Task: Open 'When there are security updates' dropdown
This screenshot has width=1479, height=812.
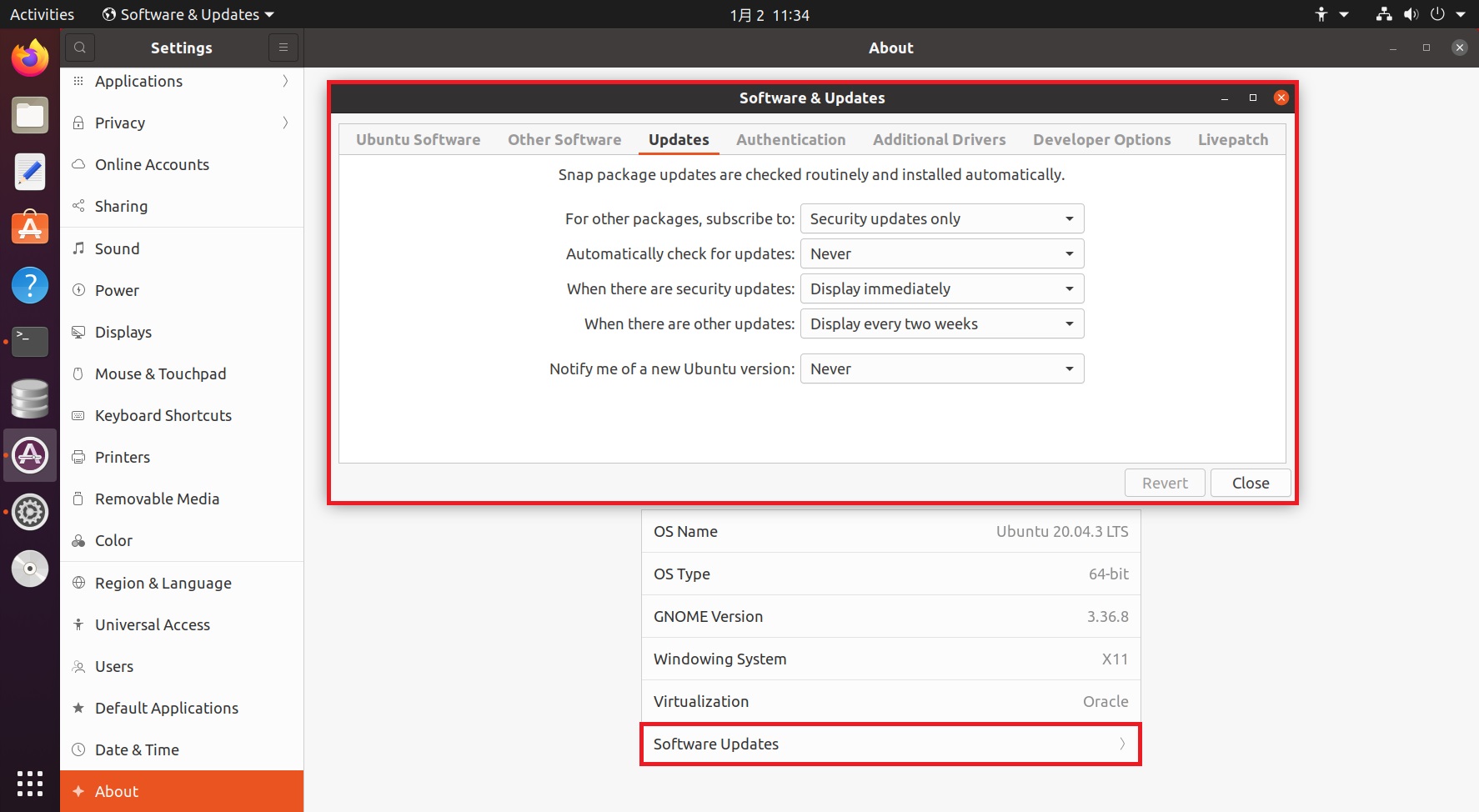Action: pos(942,288)
